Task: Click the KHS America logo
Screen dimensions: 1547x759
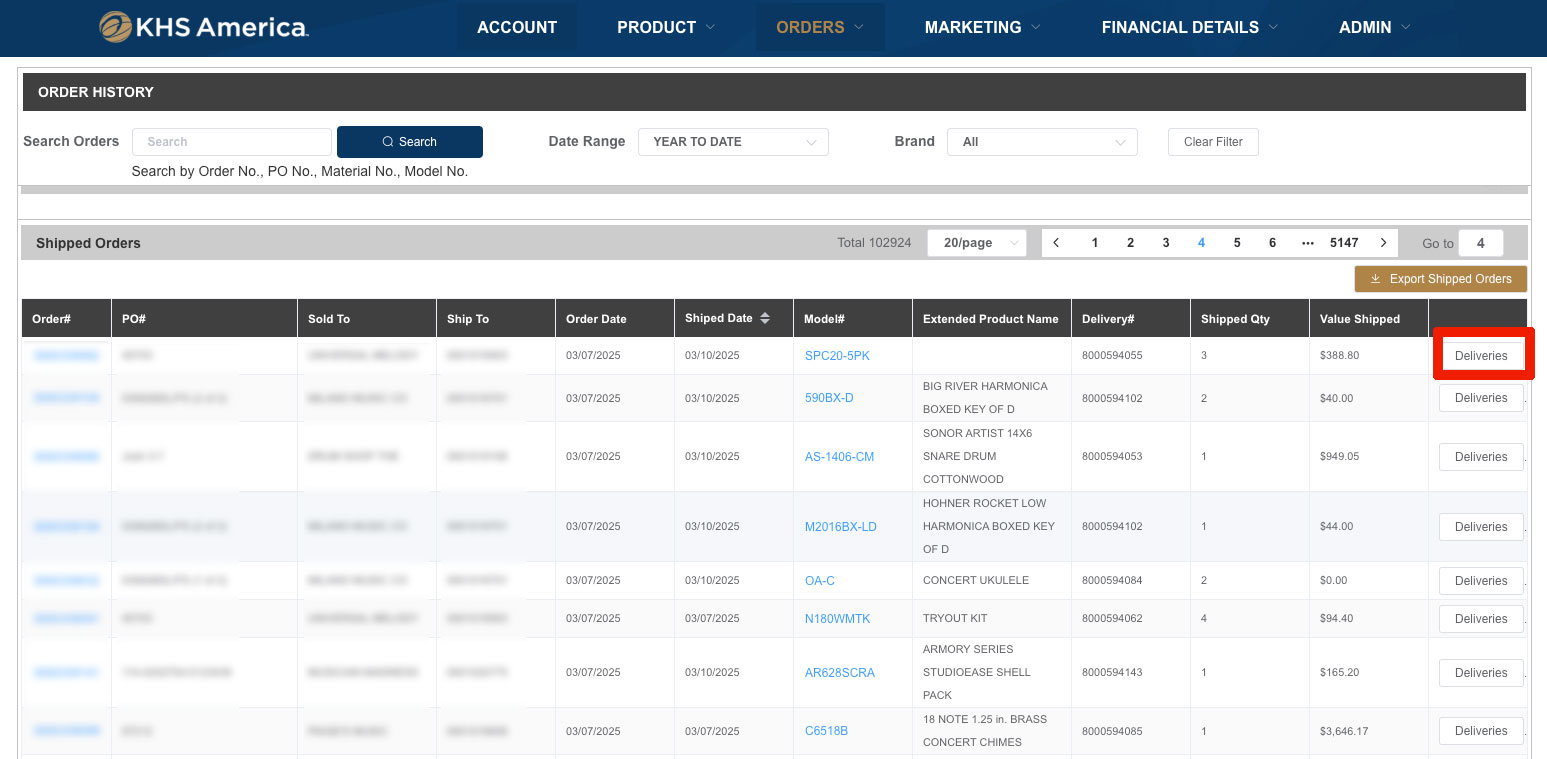Action: point(204,27)
